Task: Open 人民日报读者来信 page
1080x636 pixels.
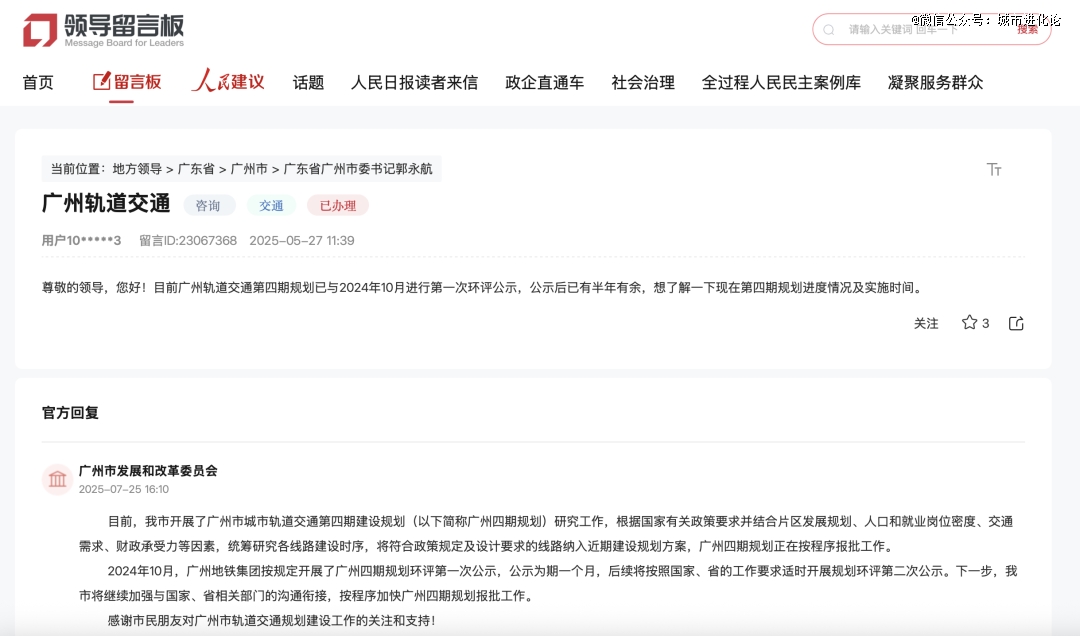Action: [414, 82]
